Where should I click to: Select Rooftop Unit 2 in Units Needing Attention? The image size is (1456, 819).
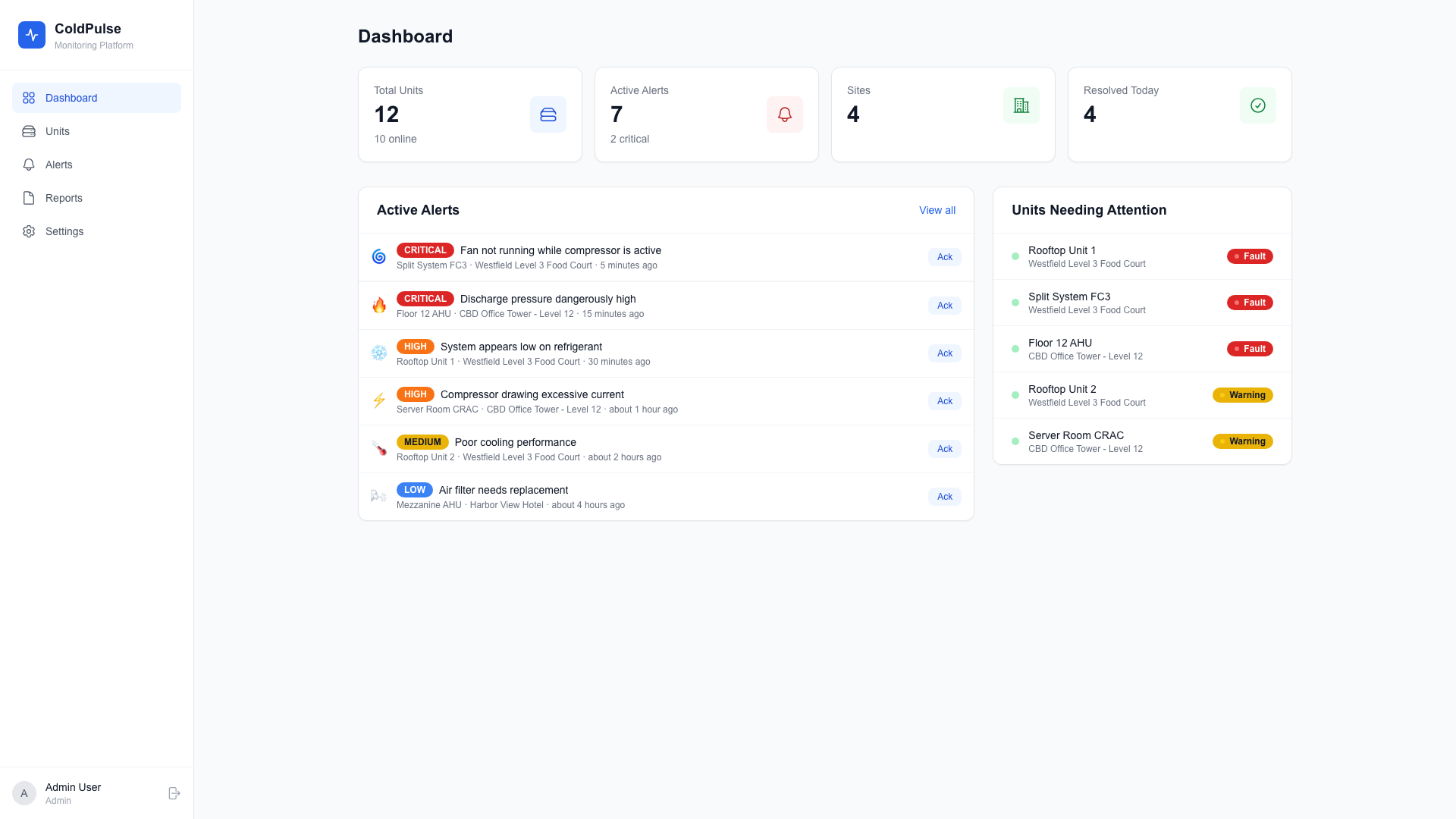tap(1142, 395)
